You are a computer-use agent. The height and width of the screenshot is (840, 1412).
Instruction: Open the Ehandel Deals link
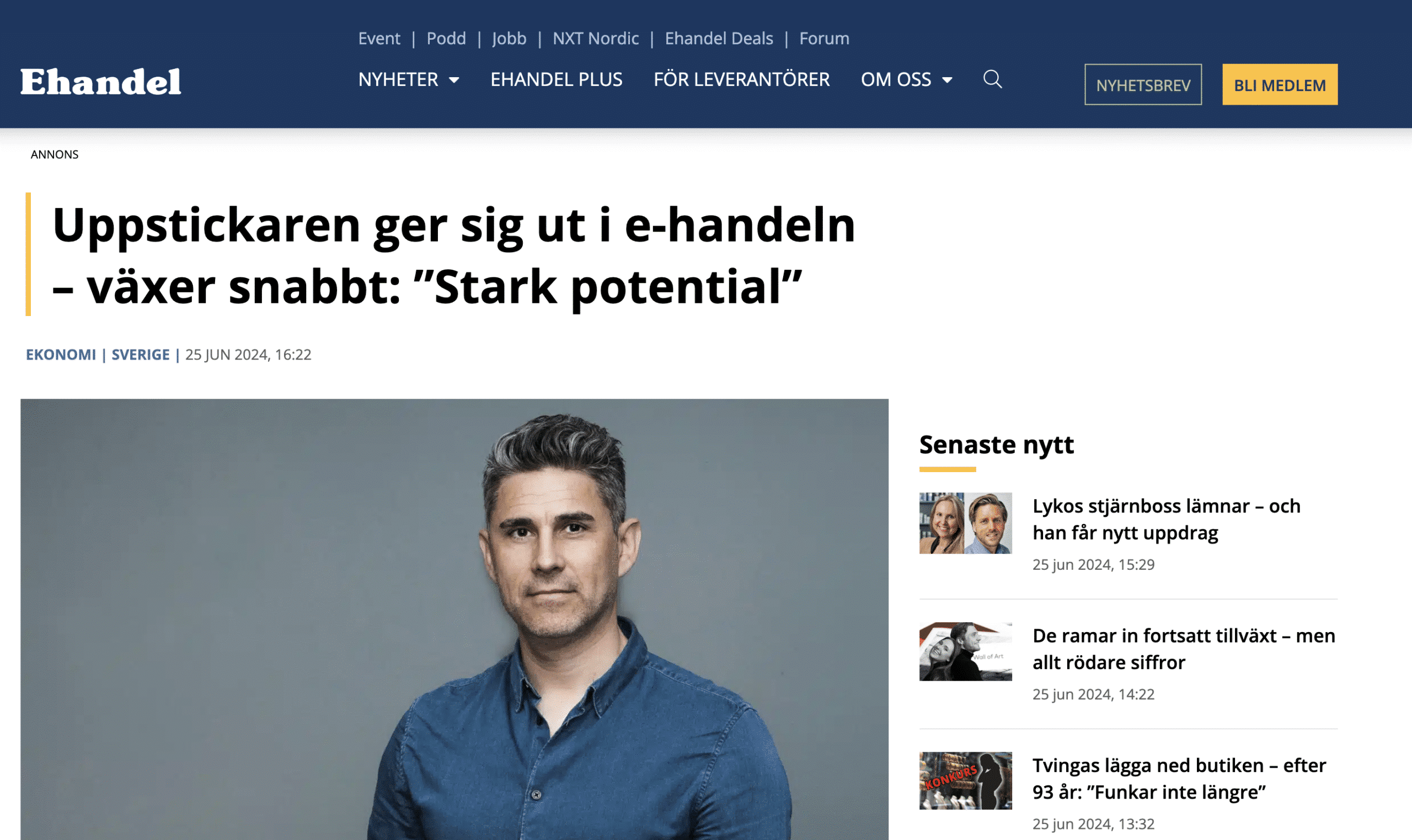click(x=719, y=39)
